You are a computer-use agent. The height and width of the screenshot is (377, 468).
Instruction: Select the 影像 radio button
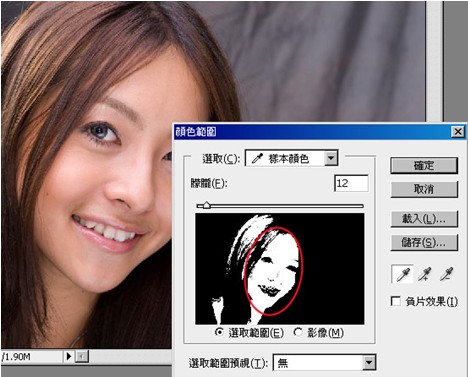[x=298, y=332]
